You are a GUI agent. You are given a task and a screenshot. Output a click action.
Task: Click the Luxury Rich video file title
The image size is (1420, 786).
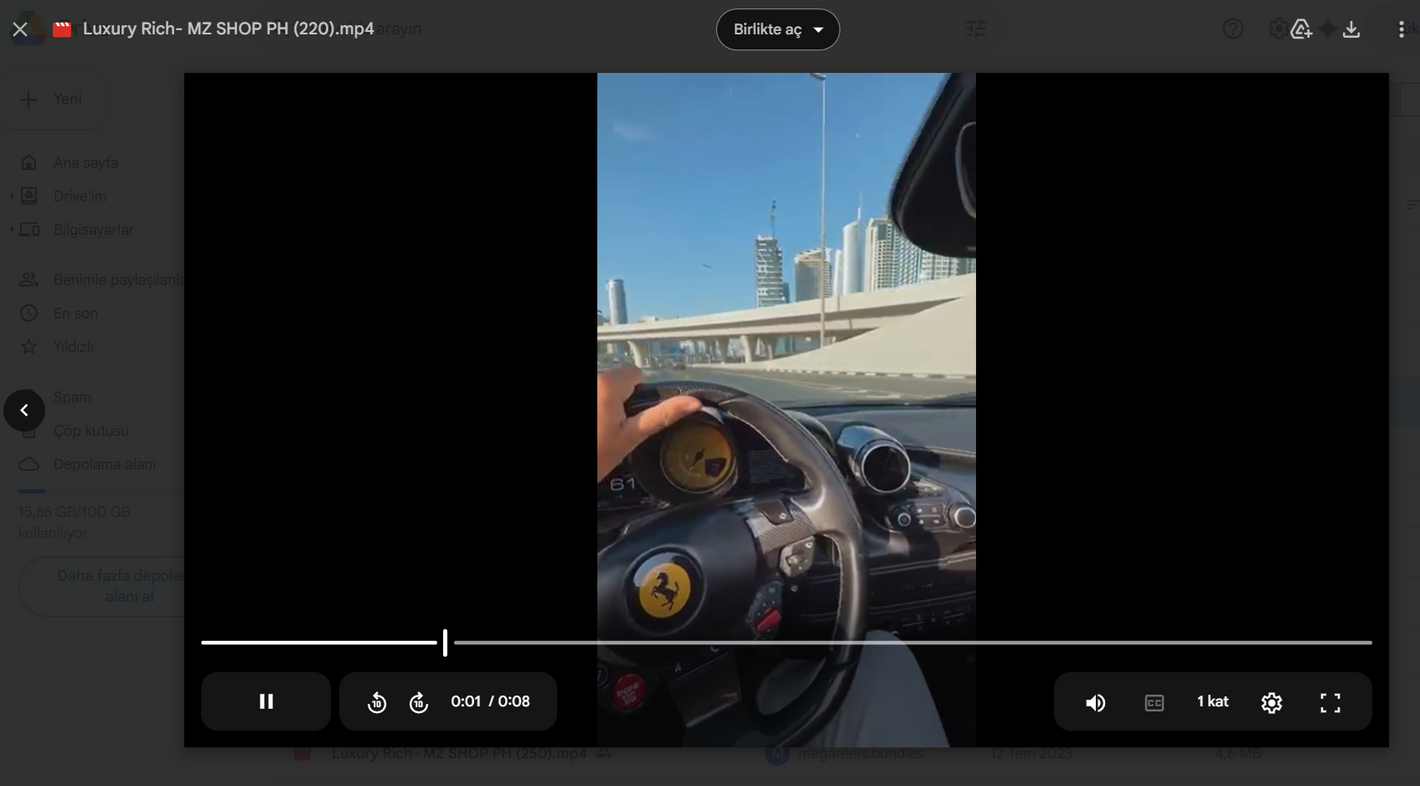(228, 29)
